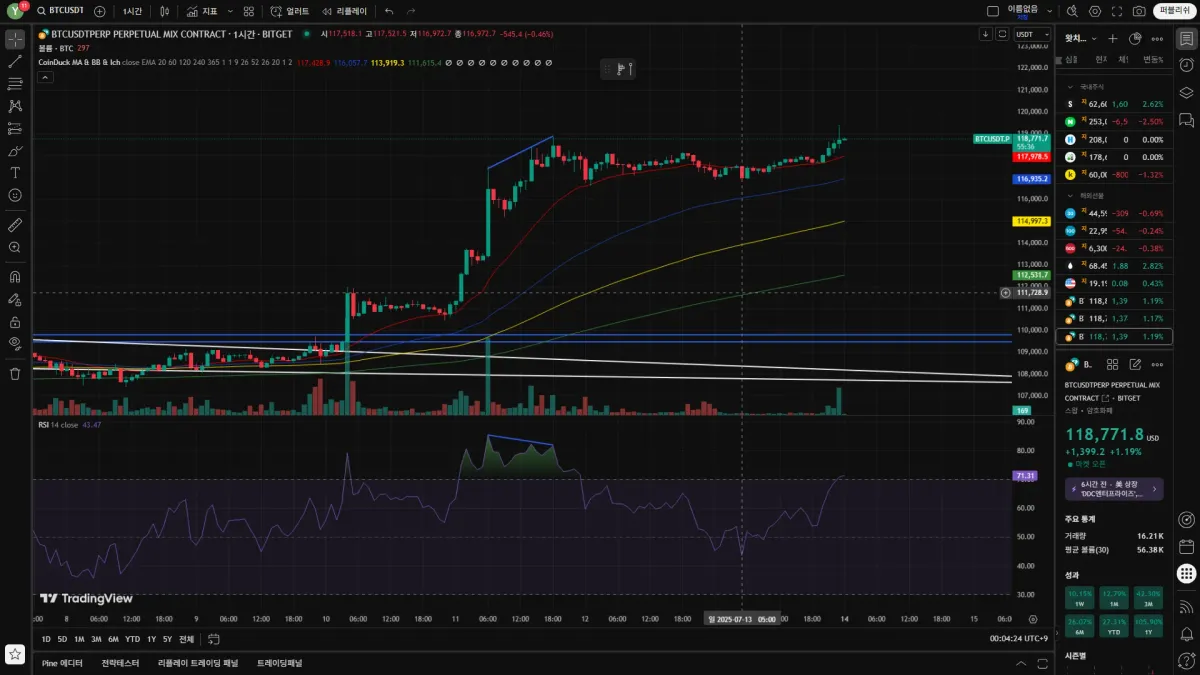Open the object tree layers icon
Image resolution: width=1200 pixels, height=675 pixels.
pos(1186,93)
